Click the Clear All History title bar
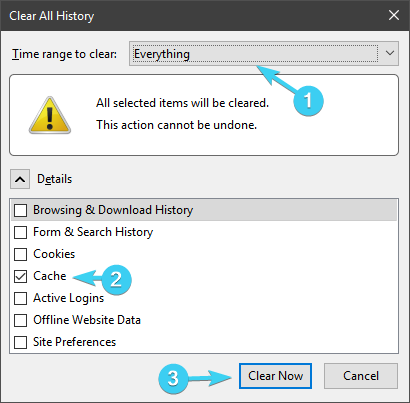This screenshot has width=410, height=403. click(x=193, y=16)
